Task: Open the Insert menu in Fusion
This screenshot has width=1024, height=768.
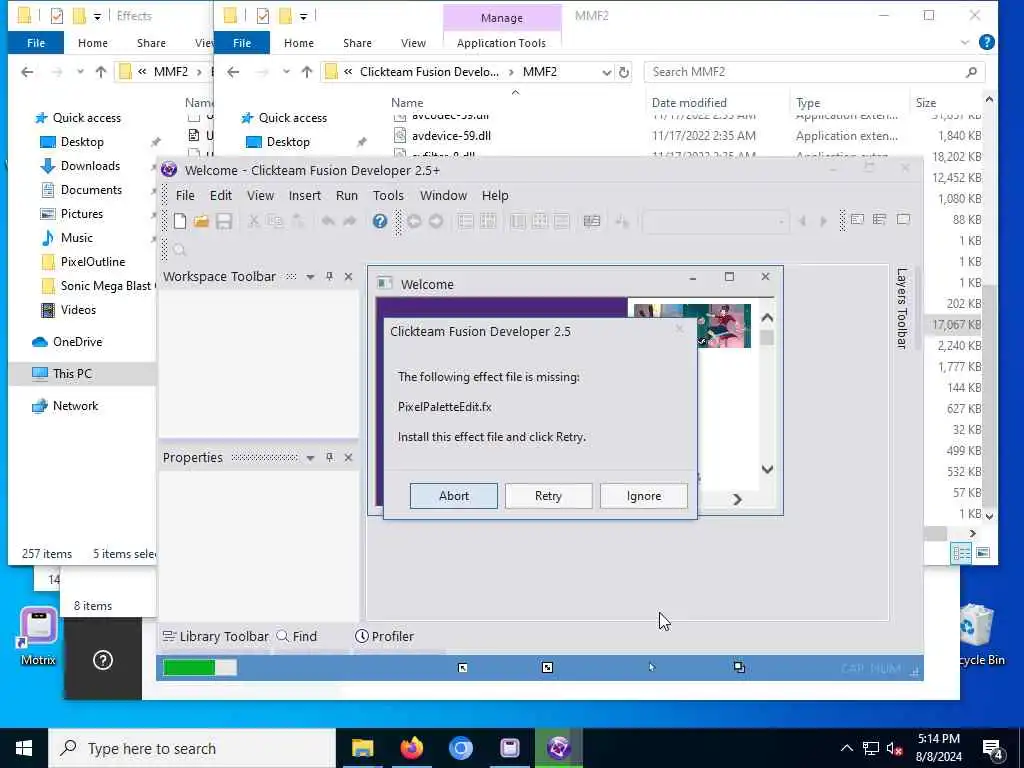Action: (304, 195)
